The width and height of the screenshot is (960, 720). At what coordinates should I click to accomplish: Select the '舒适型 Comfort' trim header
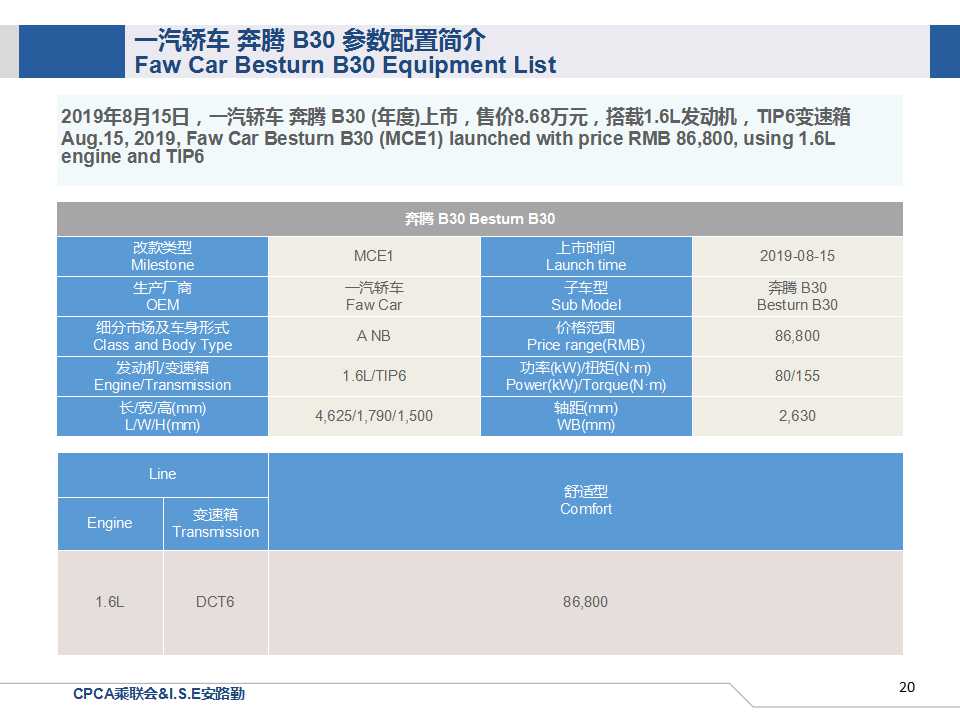click(x=586, y=501)
